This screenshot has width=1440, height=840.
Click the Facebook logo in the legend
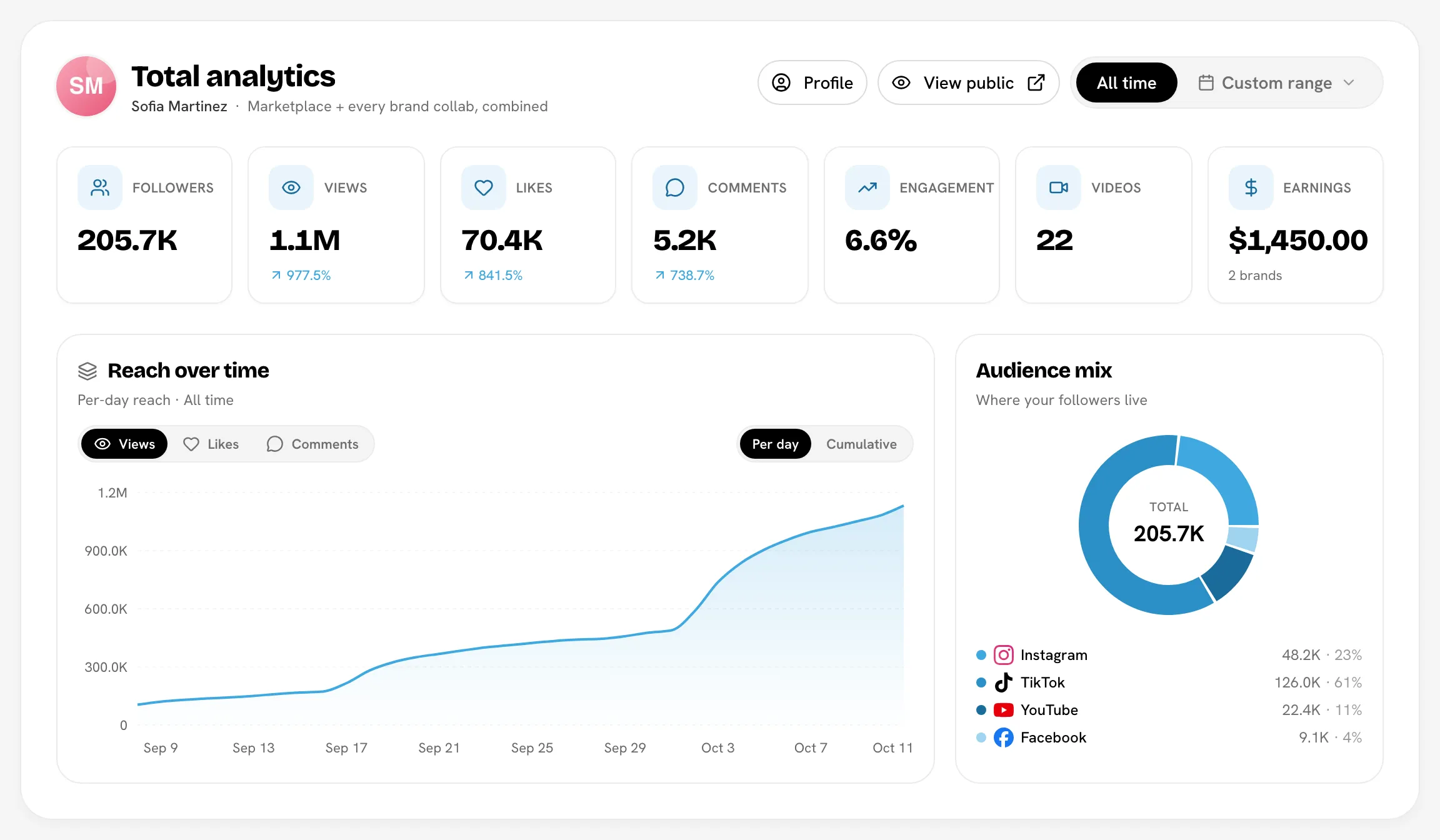point(1004,737)
